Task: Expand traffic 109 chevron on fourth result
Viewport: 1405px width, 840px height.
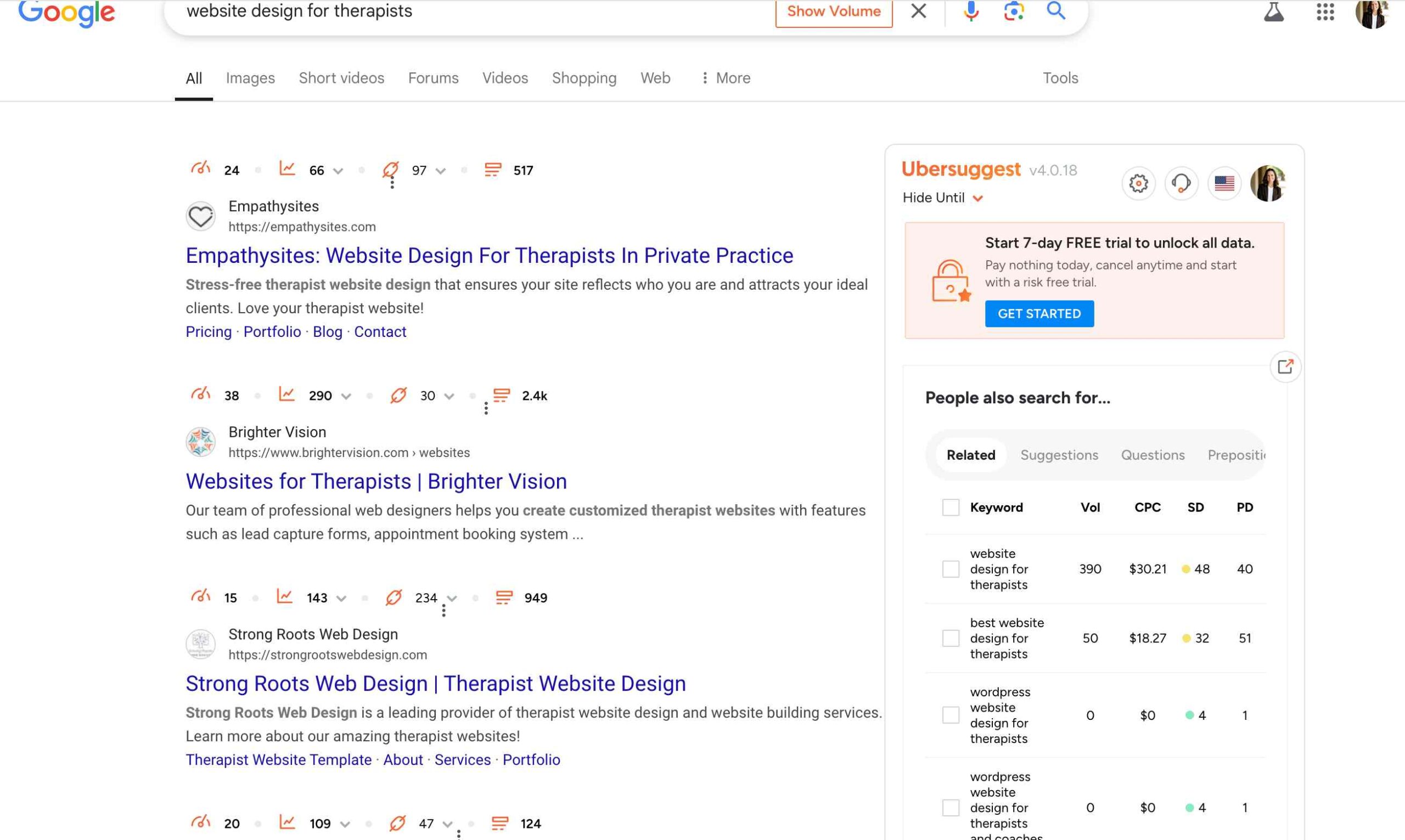Action: pos(345,824)
